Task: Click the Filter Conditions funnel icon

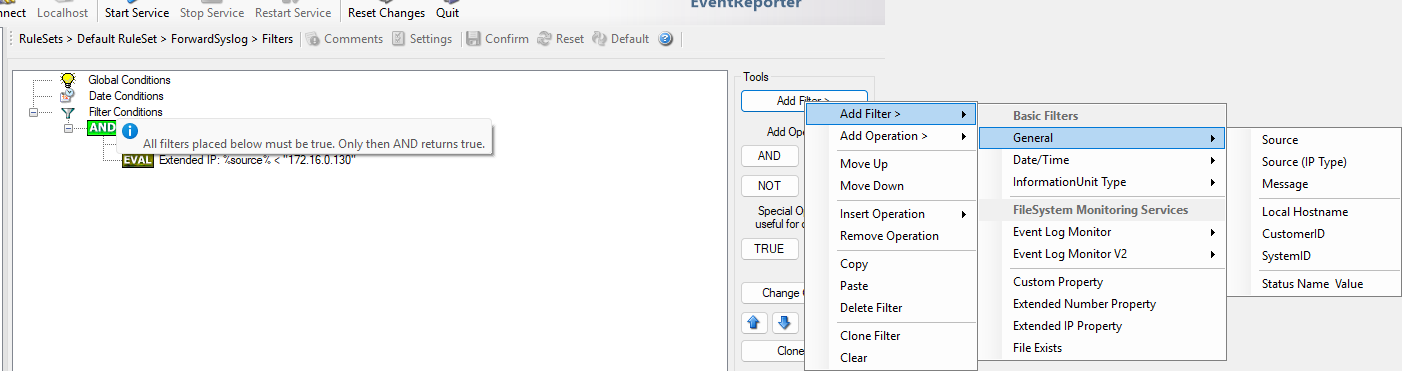Action: (x=68, y=113)
